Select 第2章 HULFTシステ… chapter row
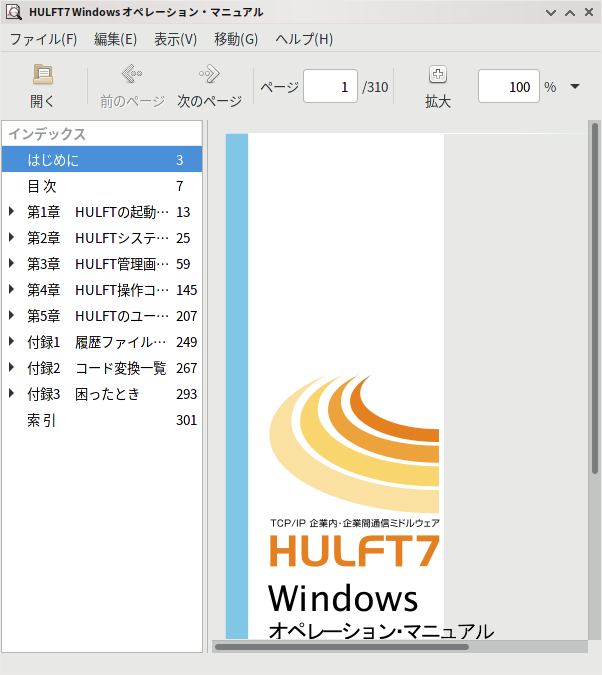The height and width of the screenshot is (675, 602). (x=102, y=238)
